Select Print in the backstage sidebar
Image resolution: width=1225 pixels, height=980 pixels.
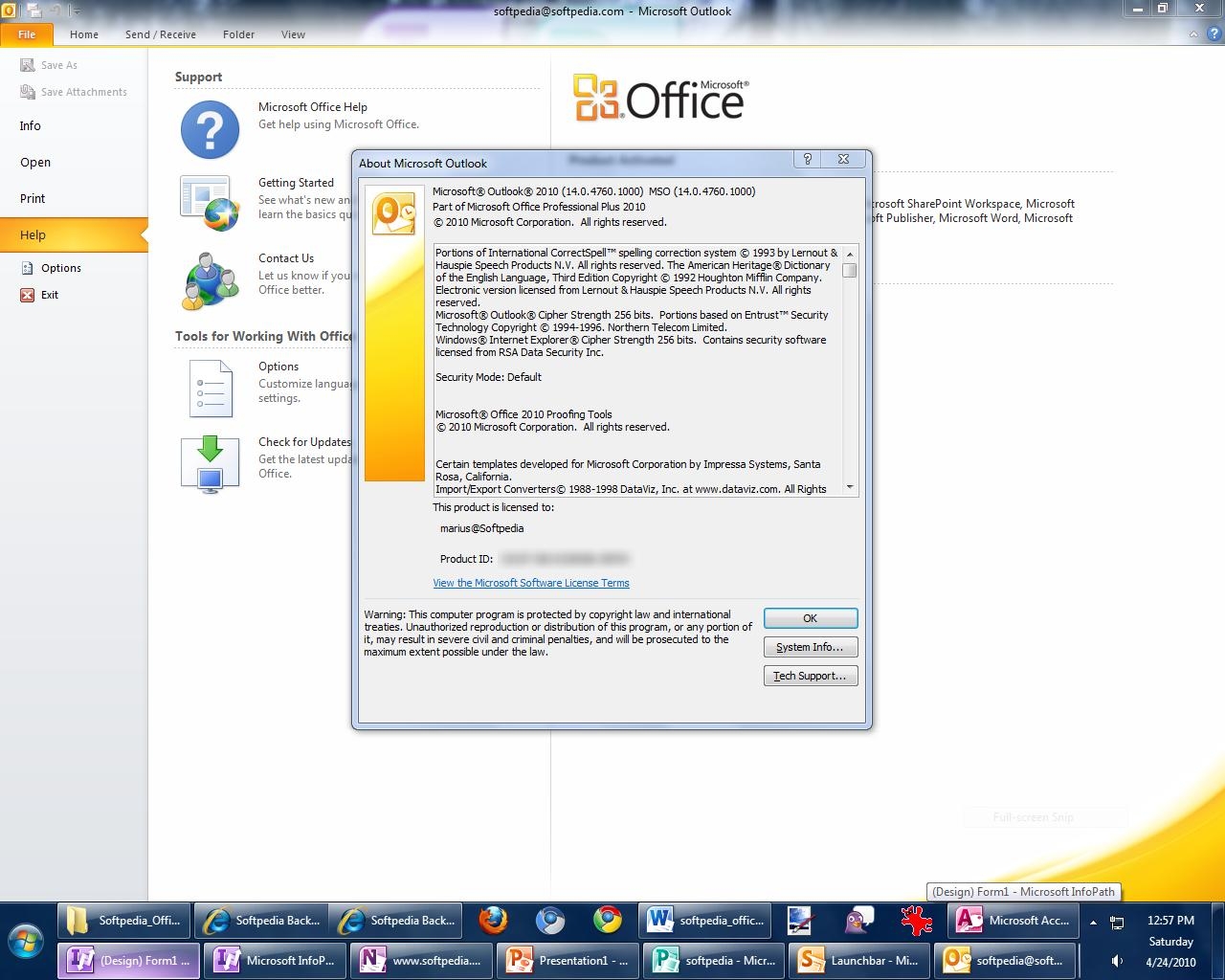(x=33, y=198)
